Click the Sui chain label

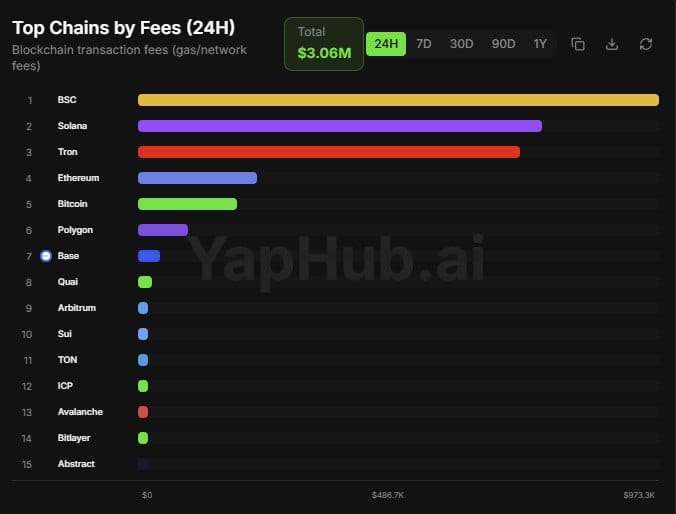[65, 334]
